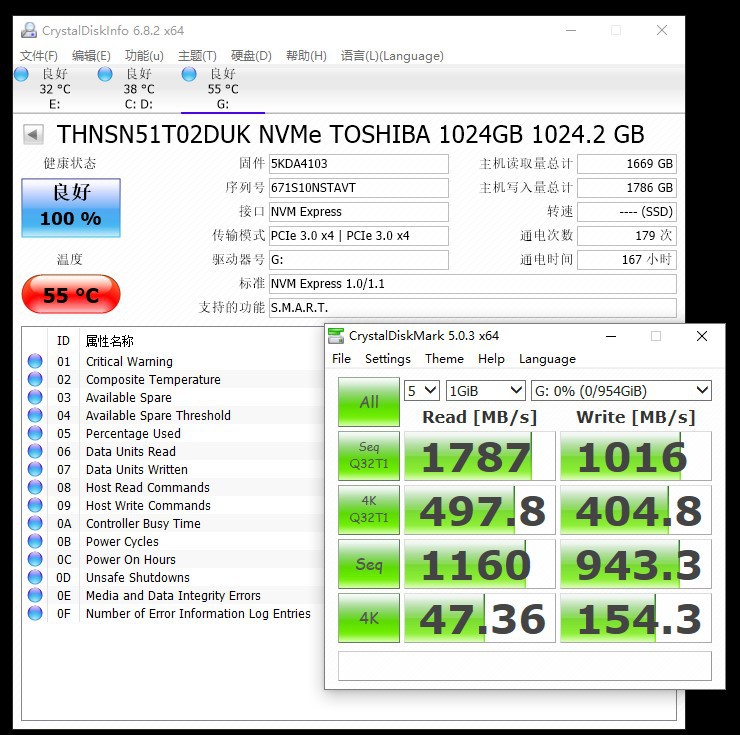Open the 编辑(E) menu
The height and width of the screenshot is (735, 740).
pos(91,56)
